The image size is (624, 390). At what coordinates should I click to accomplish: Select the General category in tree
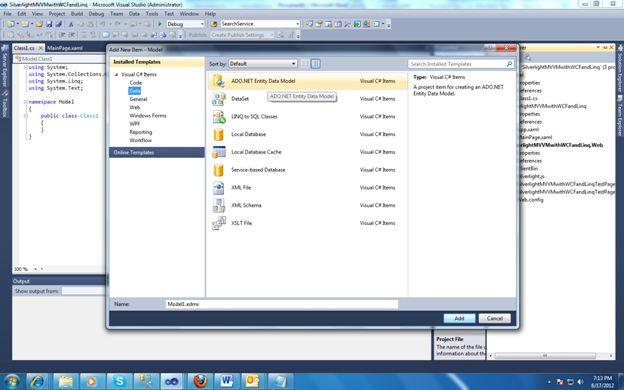click(x=138, y=99)
